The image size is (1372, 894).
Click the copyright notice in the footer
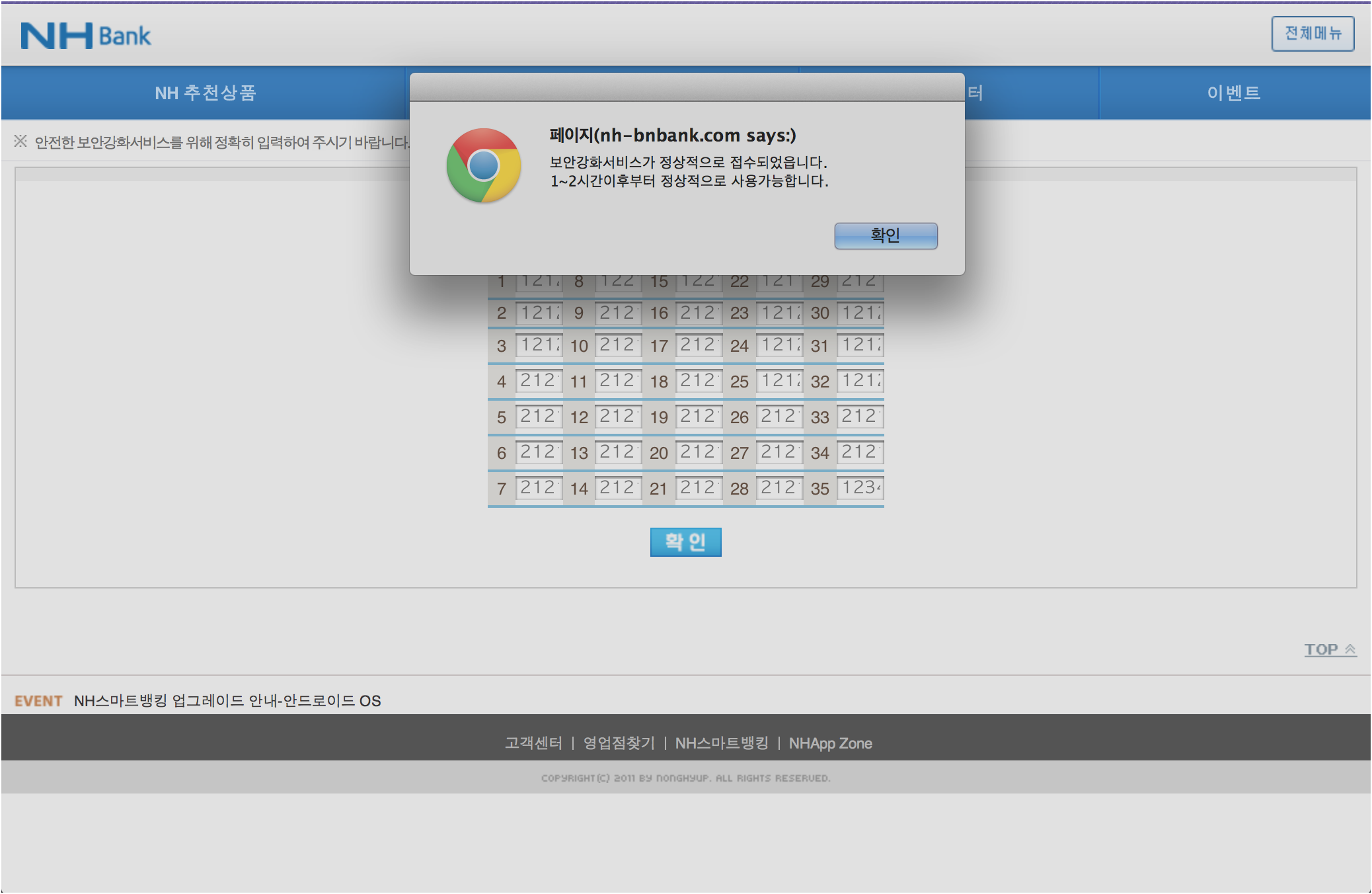685,778
